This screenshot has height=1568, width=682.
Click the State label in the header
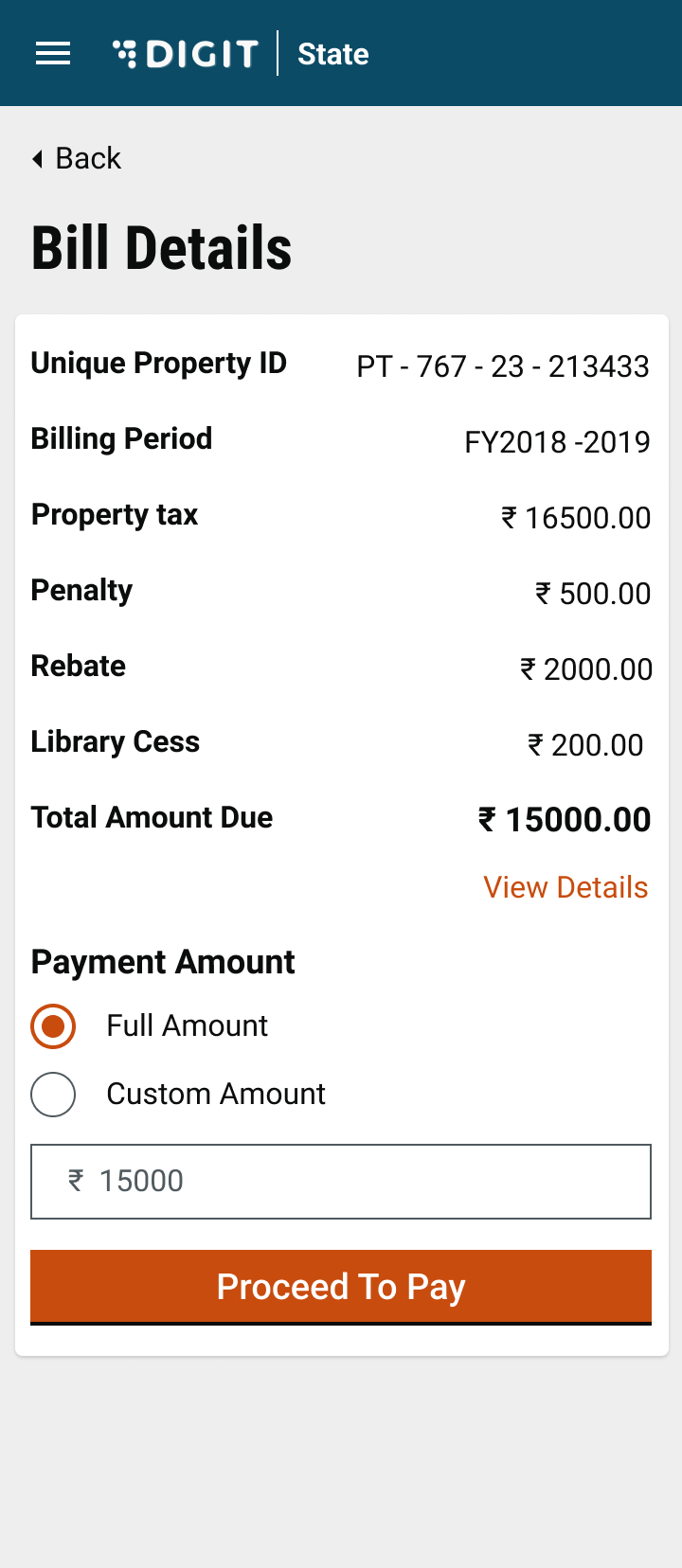(x=332, y=54)
